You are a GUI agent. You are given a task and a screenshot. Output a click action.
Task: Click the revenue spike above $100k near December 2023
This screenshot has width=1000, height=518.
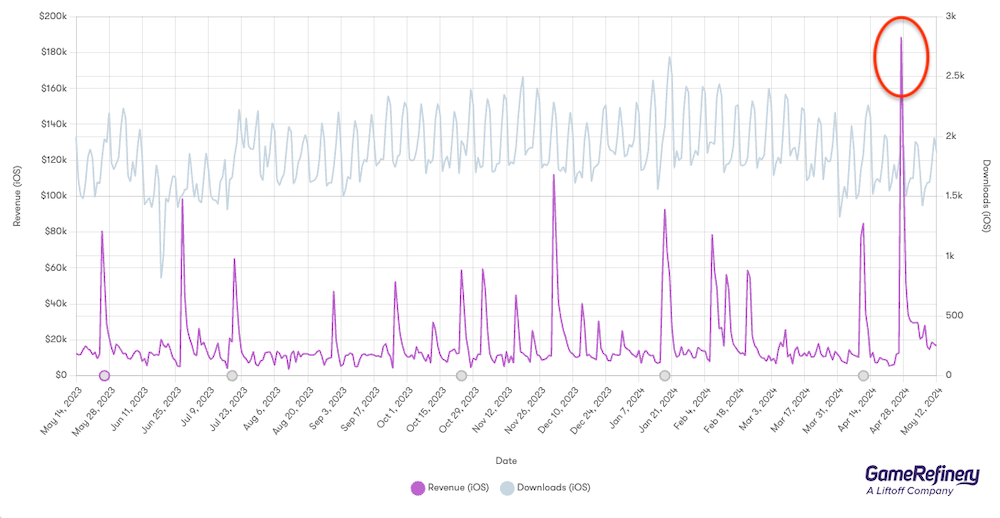(x=554, y=176)
